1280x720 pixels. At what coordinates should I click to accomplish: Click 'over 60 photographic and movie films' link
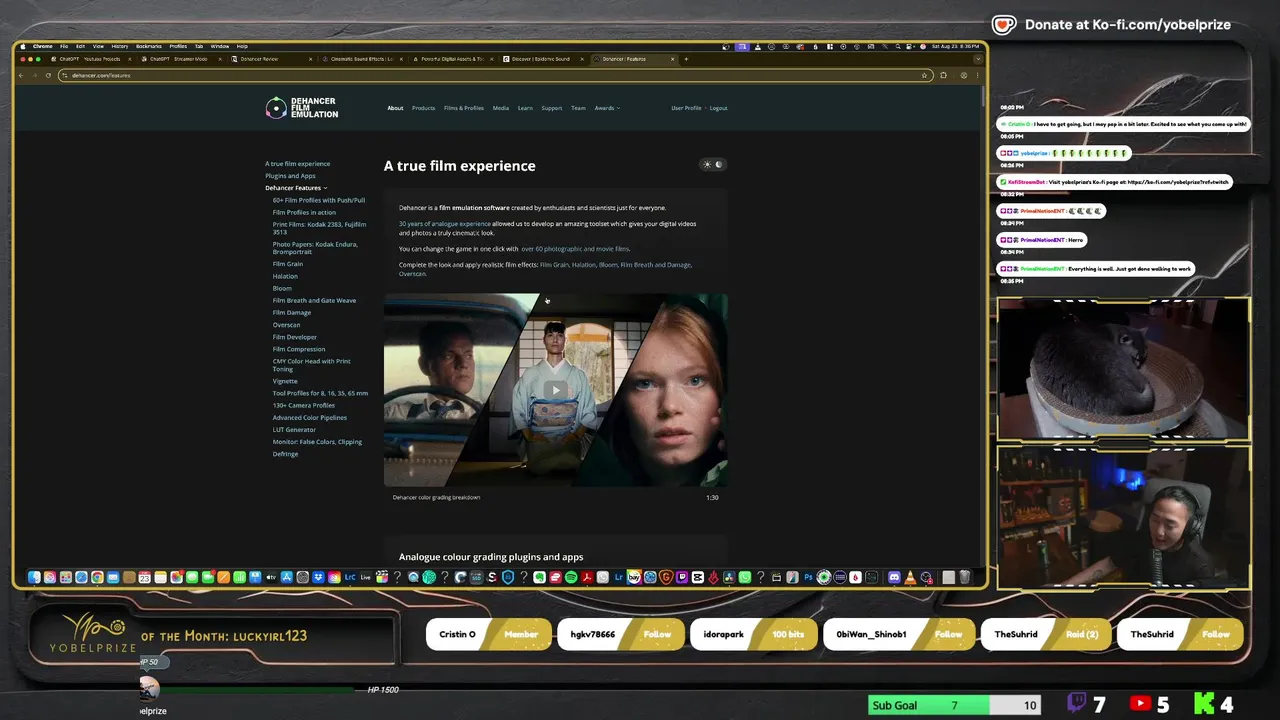point(575,249)
